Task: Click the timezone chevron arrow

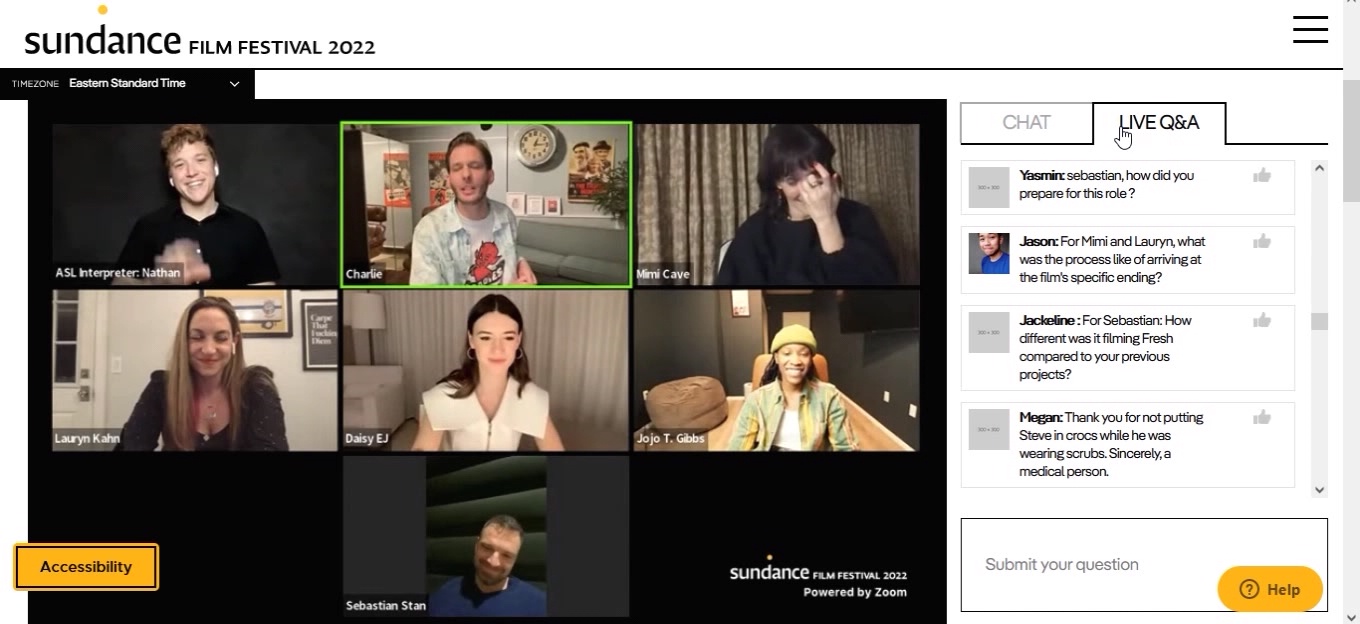Action: click(235, 84)
